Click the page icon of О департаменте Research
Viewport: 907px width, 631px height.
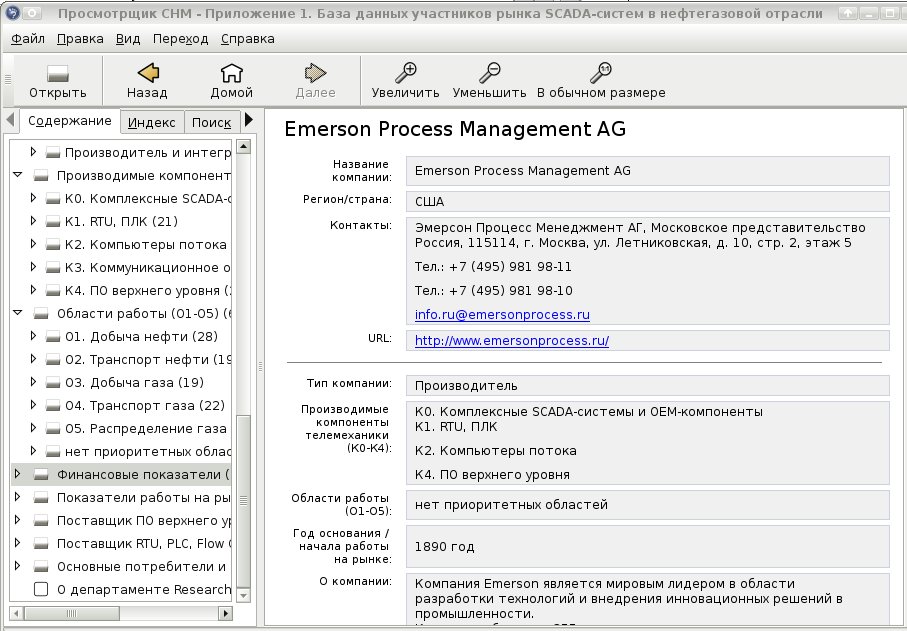pyautogui.click(x=40, y=589)
